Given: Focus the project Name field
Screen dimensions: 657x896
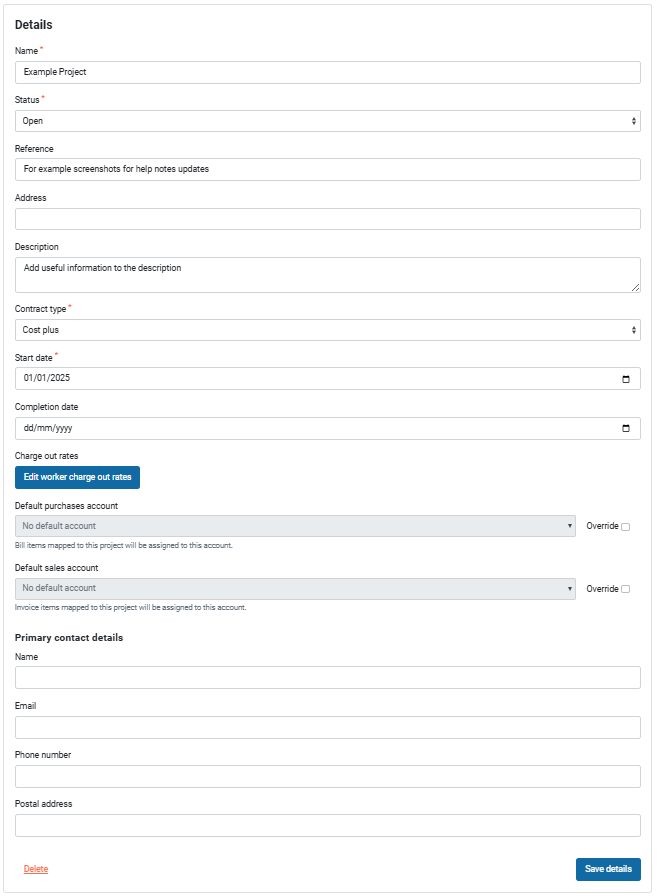Looking at the screenshot, I should tap(327, 72).
